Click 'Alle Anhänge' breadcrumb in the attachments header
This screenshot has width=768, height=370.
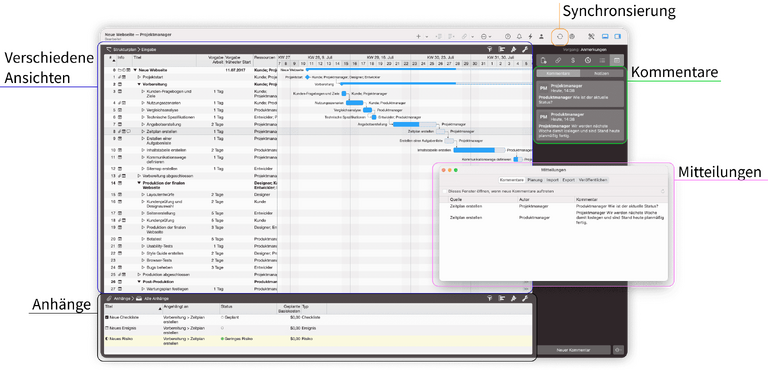pyautogui.click(x=157, y=298)
